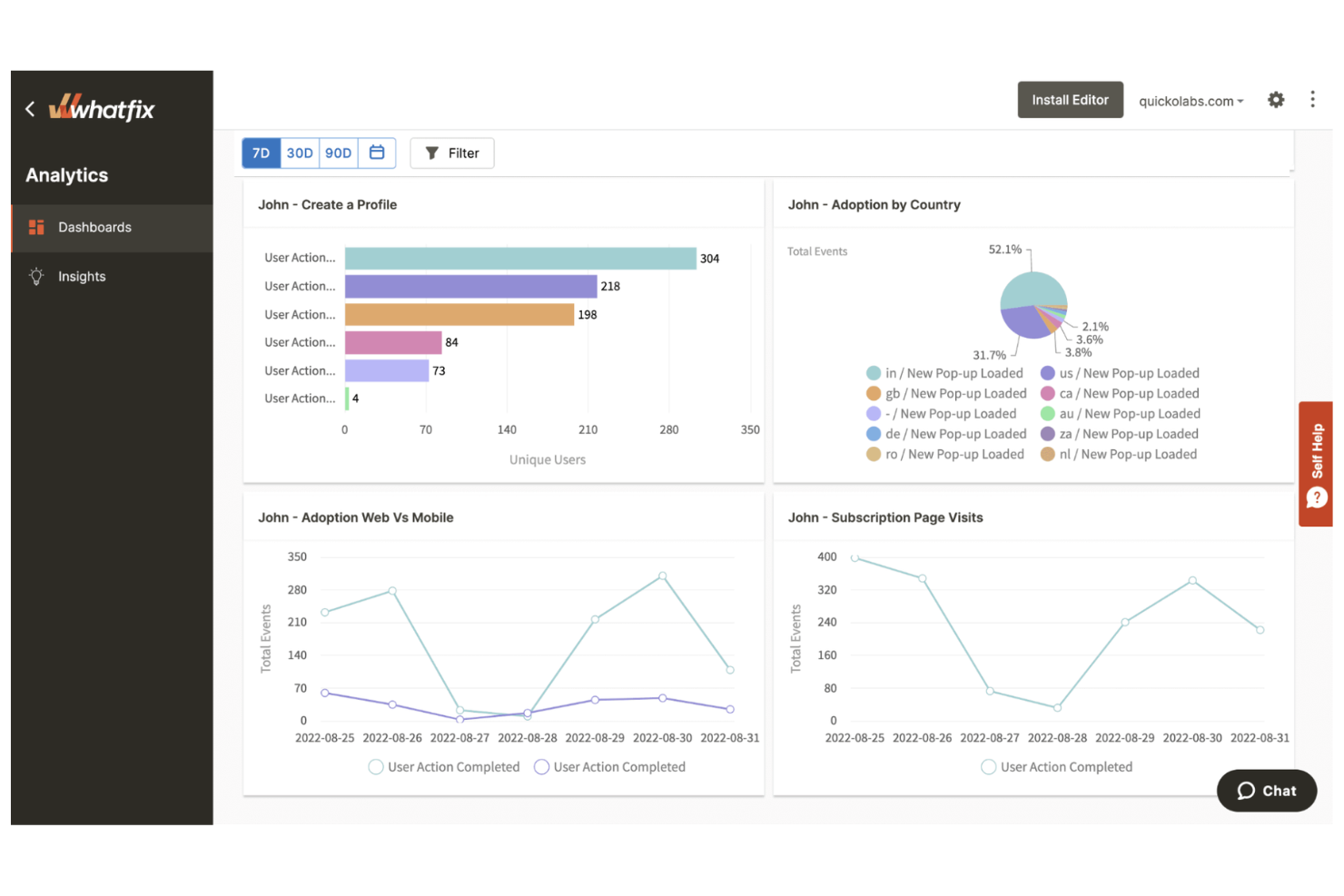This screenshot has width=1344, height=896.
Task: Open the custom date calendar icon
Action: click(x=377, y=153)
